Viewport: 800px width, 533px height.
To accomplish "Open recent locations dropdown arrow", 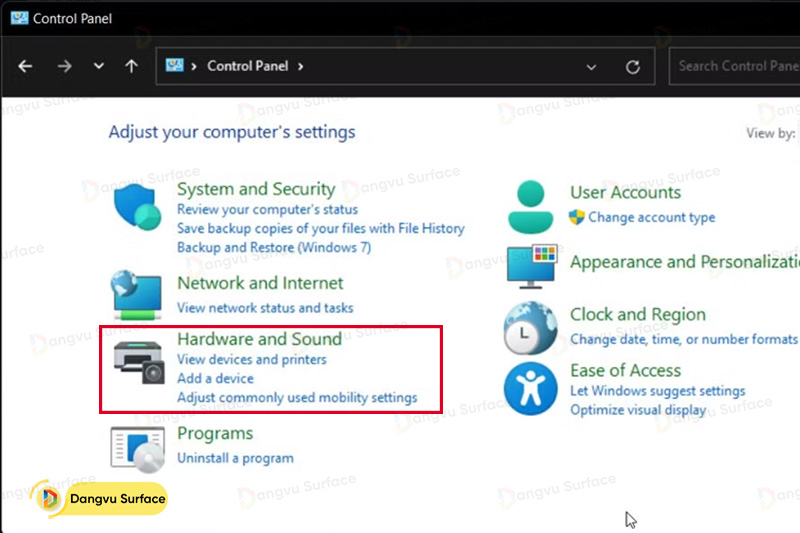I will (98, 66).
